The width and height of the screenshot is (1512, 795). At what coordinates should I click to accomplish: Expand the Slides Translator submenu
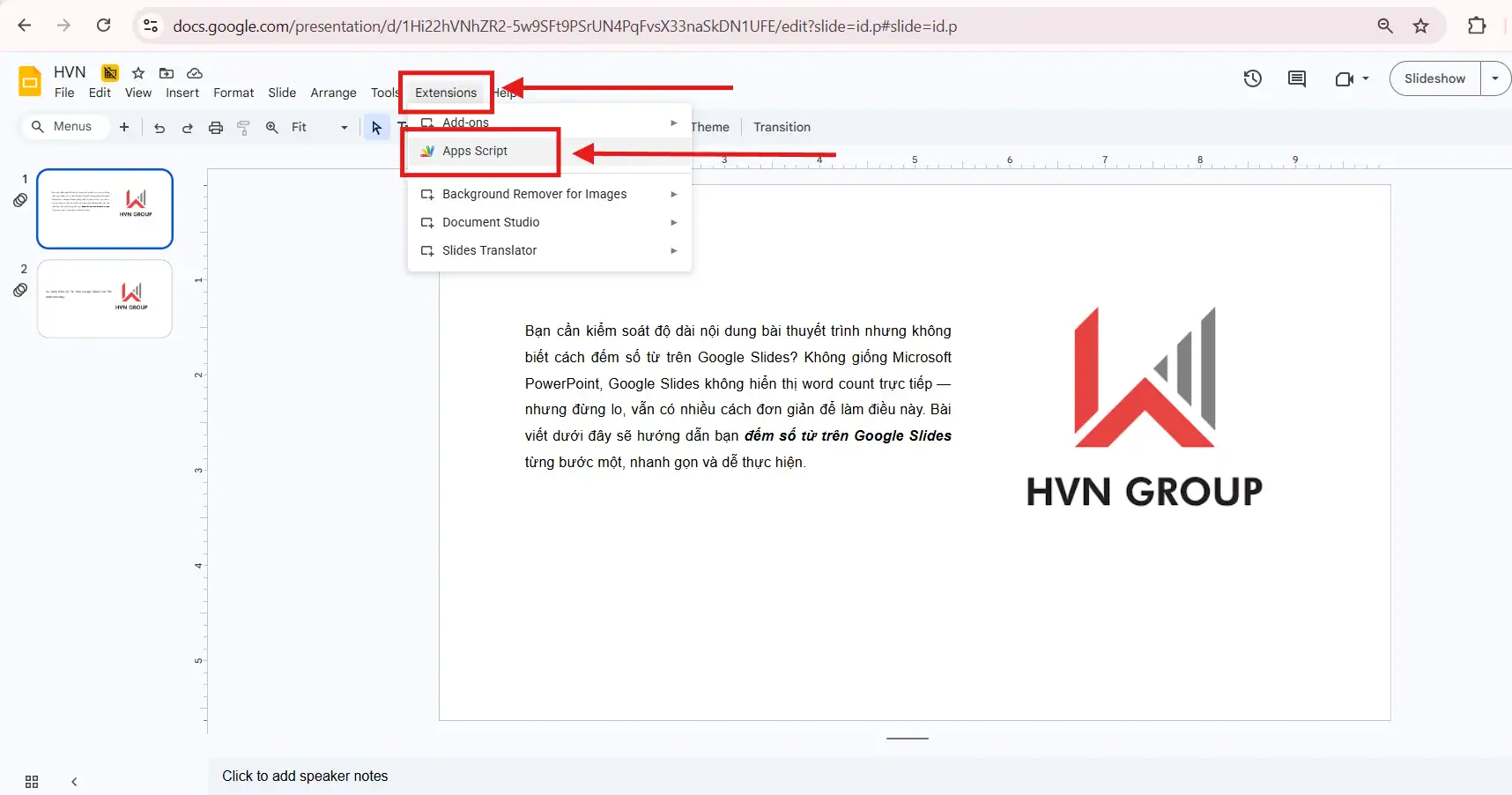point(490,250)
